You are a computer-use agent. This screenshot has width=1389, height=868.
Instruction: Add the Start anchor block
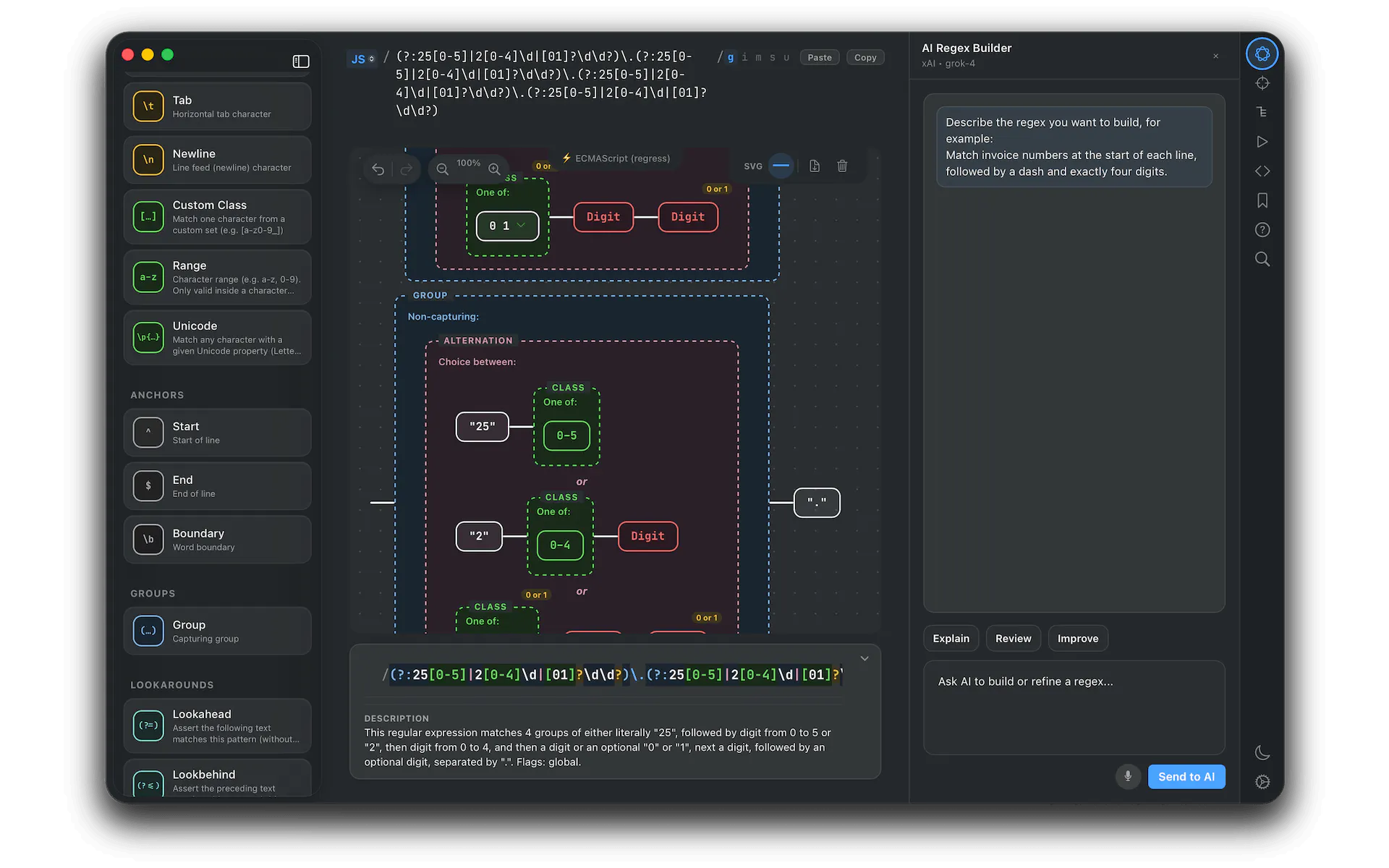(218, 433)
